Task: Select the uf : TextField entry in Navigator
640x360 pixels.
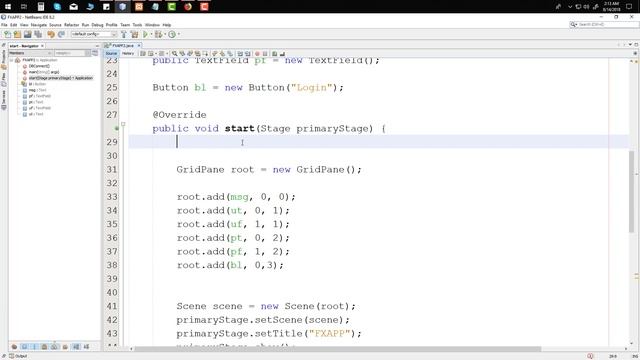Action: 39,108
